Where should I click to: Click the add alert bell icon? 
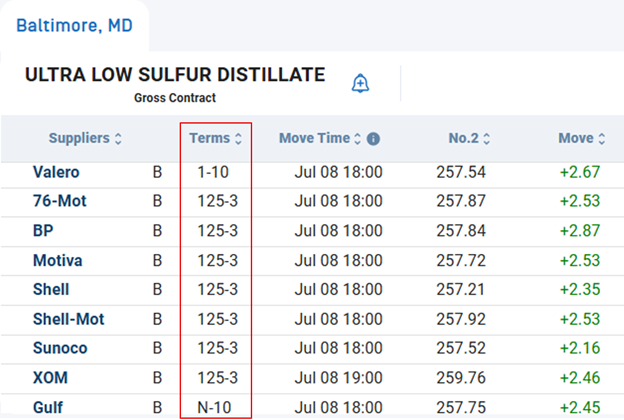tap(361, 84)
